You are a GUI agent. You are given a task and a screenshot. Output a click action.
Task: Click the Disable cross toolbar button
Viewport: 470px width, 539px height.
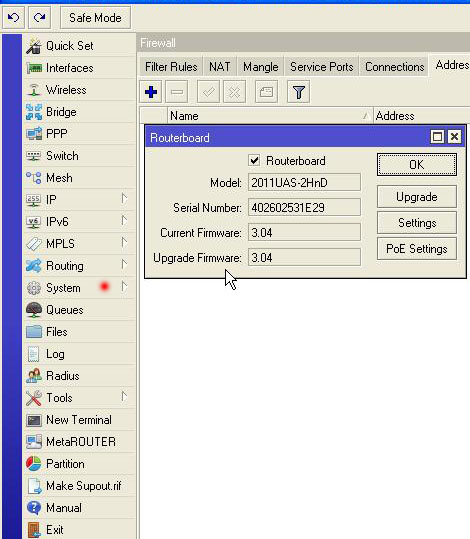point(234,92)
